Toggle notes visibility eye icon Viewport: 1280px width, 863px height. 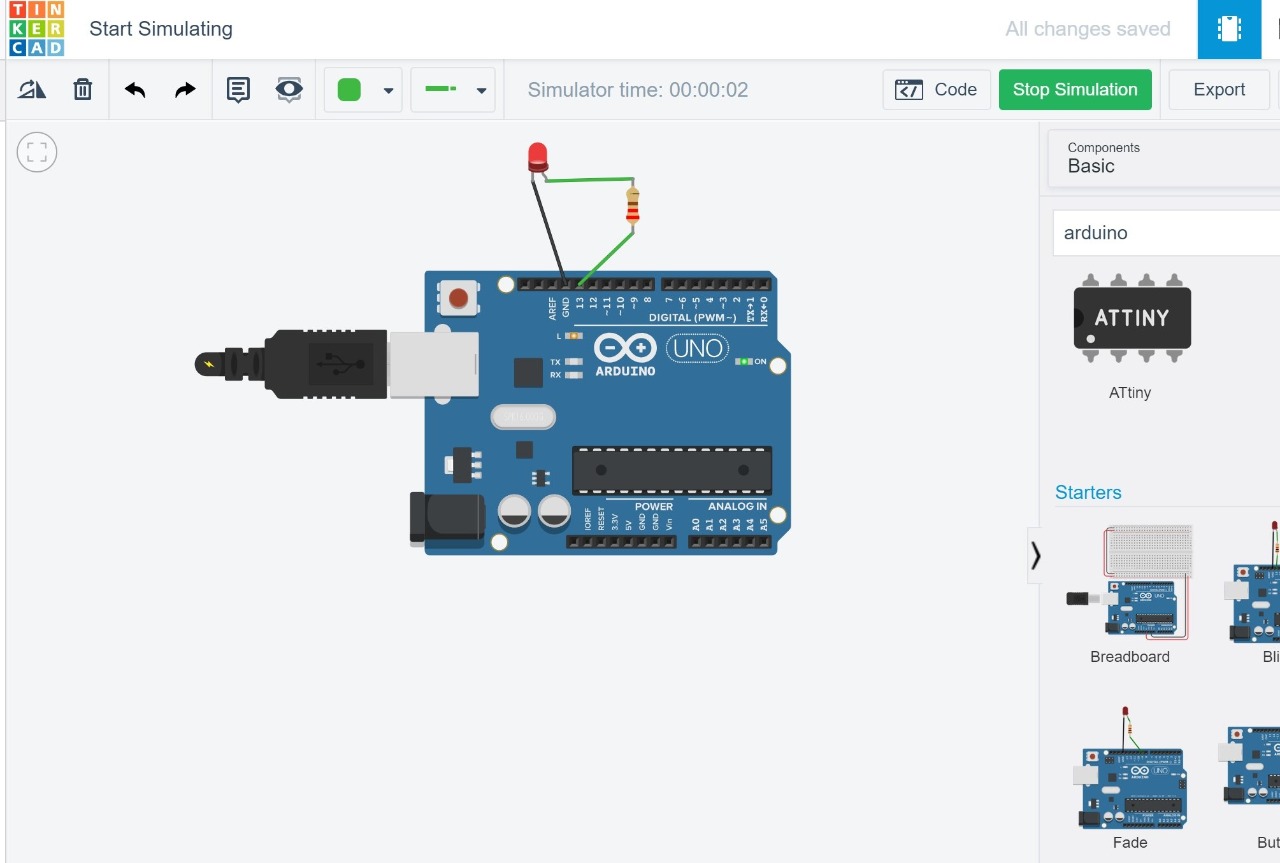click(x=289, y=90)
